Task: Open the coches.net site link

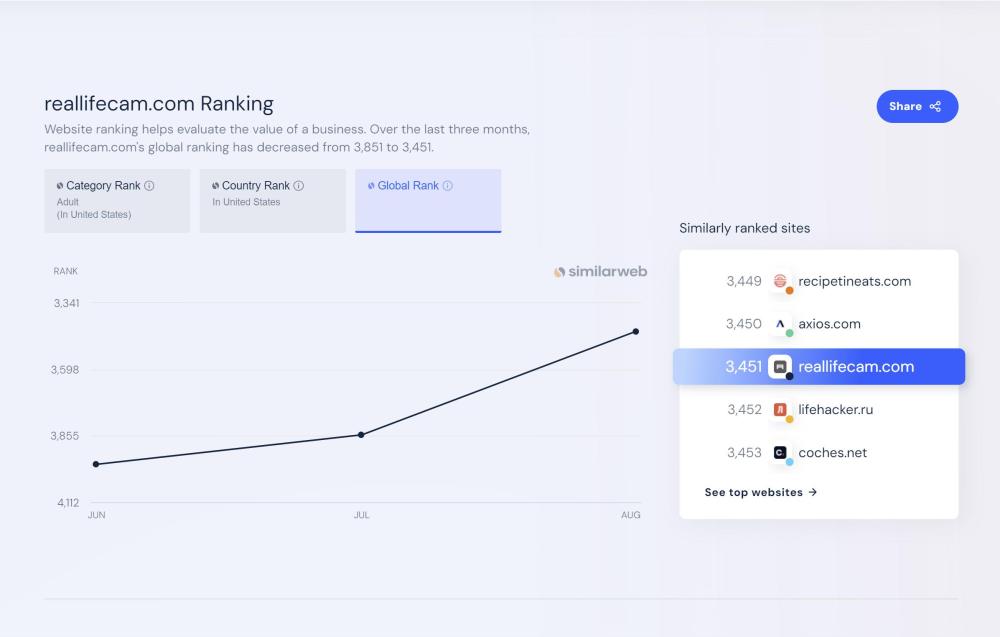Action: tap(832, 453)
